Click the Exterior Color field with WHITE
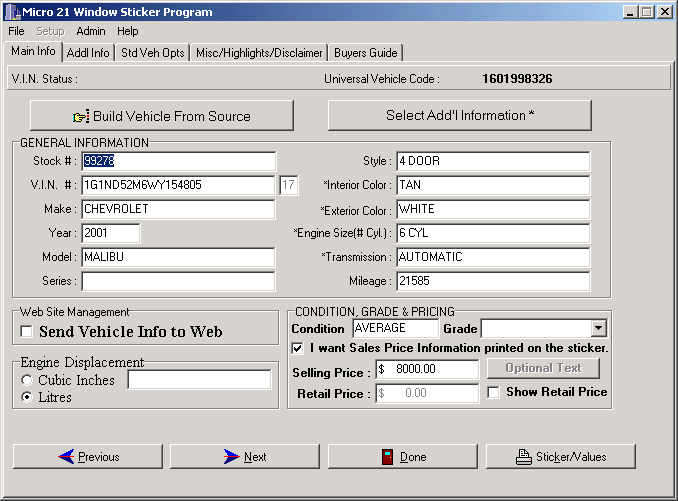678x501 pixels. 493,209
